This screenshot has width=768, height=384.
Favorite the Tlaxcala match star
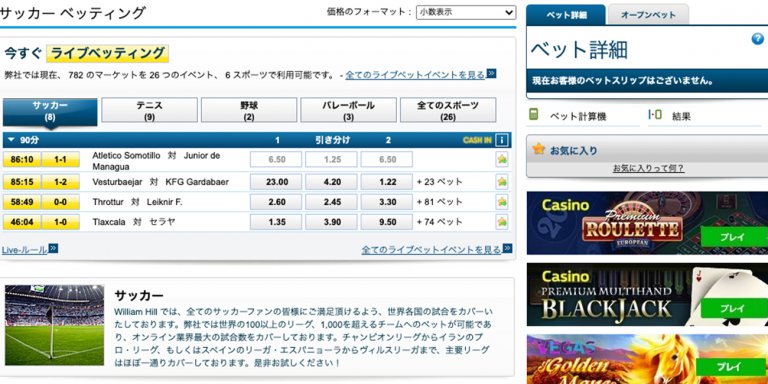(x=502, y=222)
